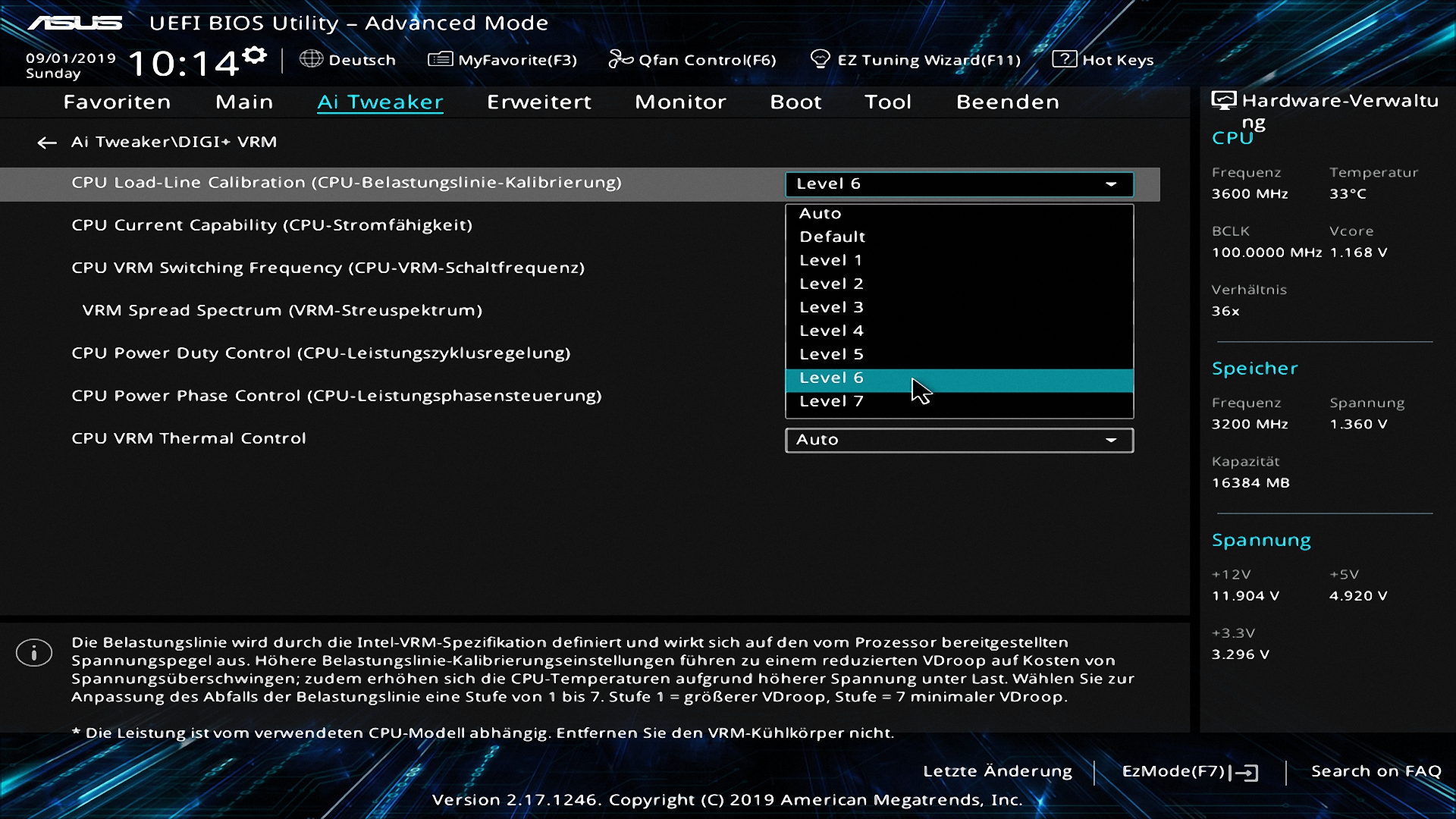Select CPU Power Phase Control setting row
1456x819 pixels.
tap(337, 396)
